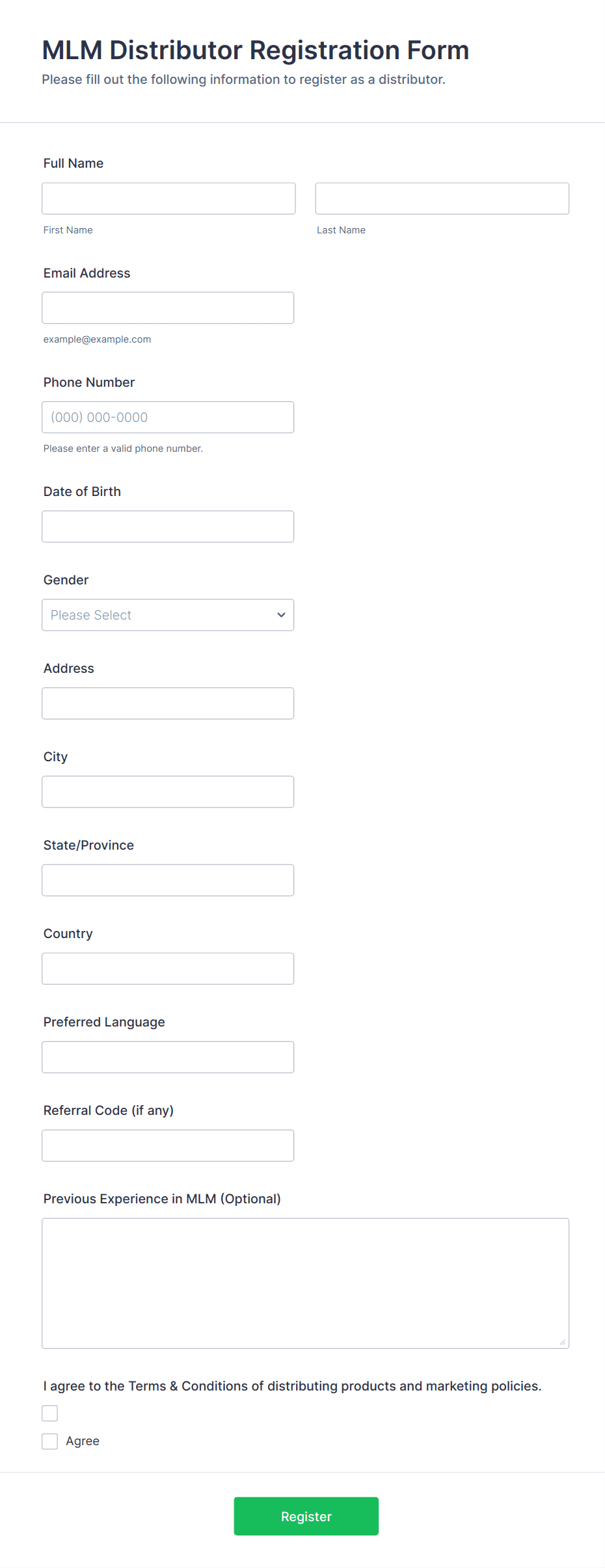Click the Last Name input field
Viewport: 605px width, 1568px height.
click(442, 198)
